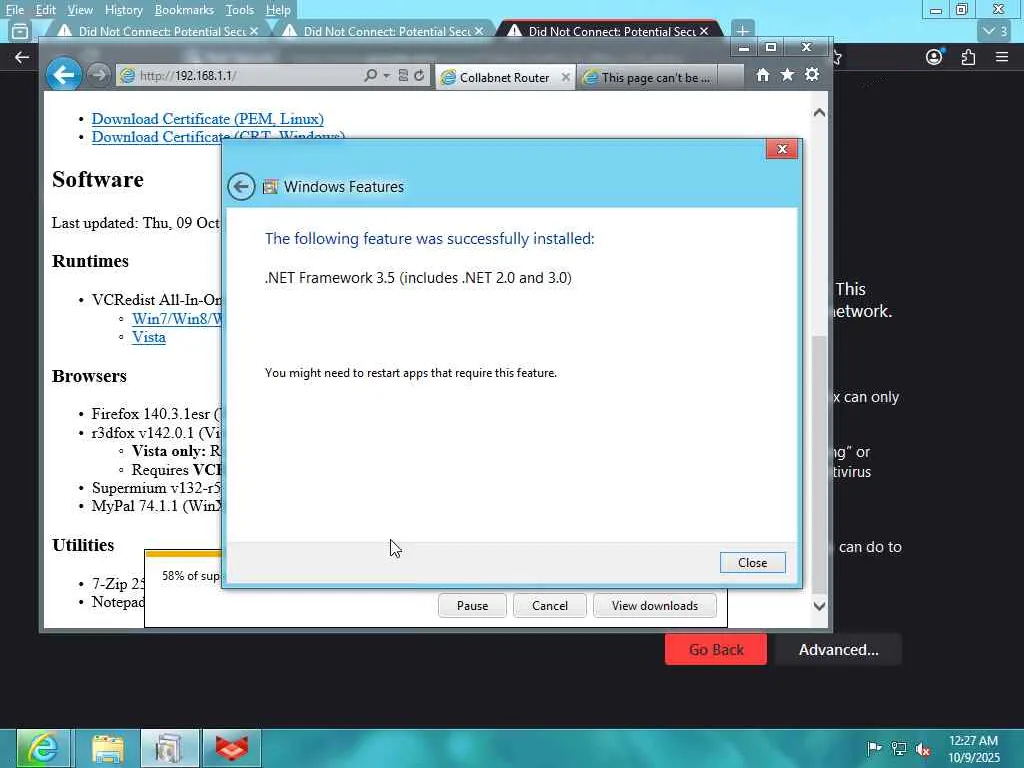
Task: Click IE page scrollbar down arrow
Action: pyautogui.click(x=819, y=606)
